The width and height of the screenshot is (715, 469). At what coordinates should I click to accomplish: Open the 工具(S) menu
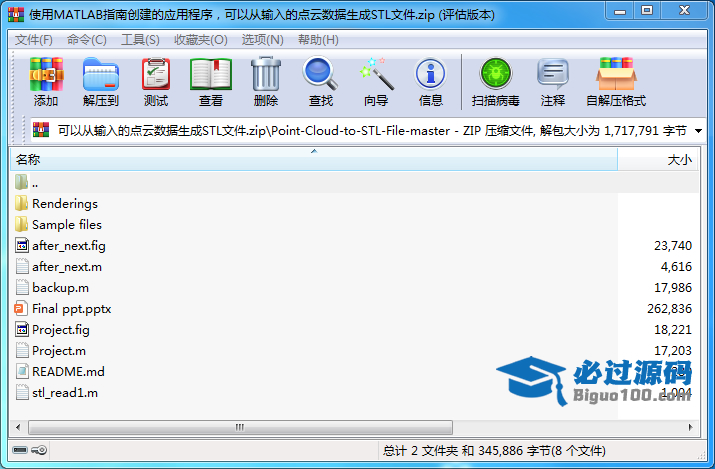pyautogui.click(x=140, y=40)
